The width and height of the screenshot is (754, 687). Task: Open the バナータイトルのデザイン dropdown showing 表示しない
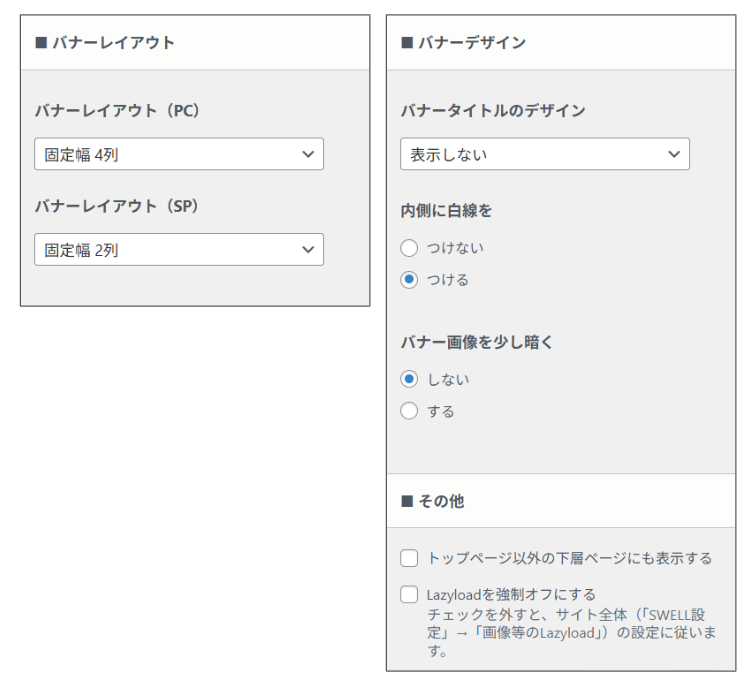click(545, 154)
